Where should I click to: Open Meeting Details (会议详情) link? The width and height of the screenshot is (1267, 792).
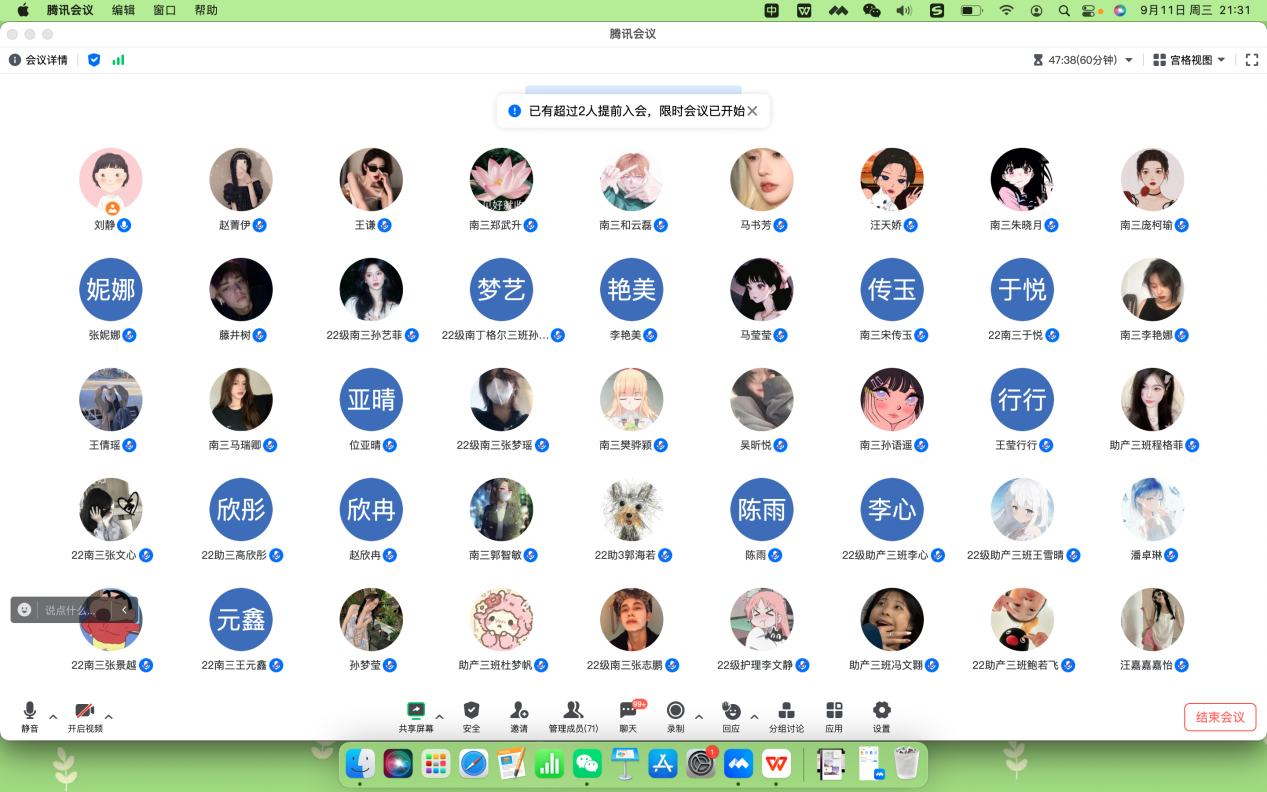39,60
